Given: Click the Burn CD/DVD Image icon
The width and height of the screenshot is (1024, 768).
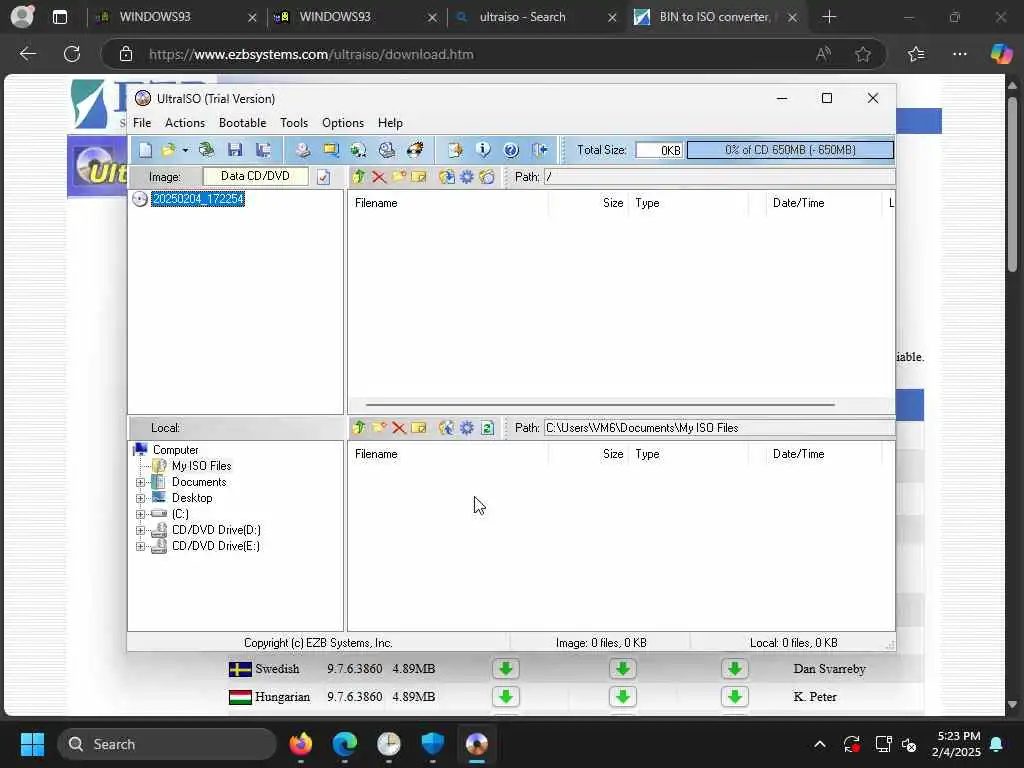Looking at the screenshot, I should [x=415, y=150].
